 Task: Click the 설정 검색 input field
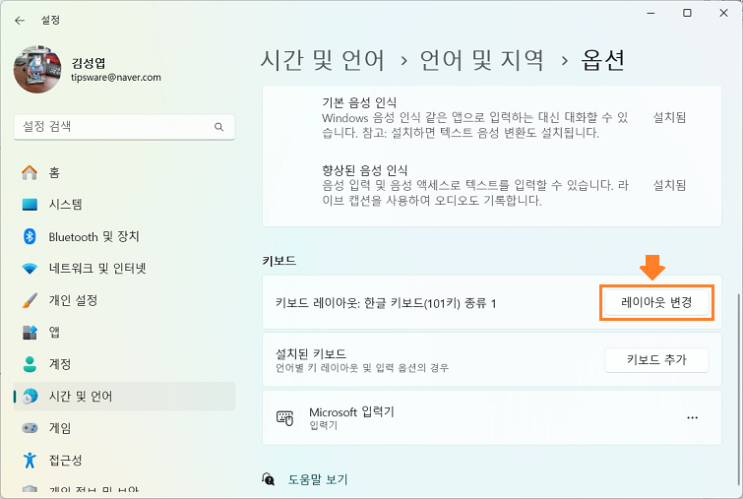click(124, 127)
